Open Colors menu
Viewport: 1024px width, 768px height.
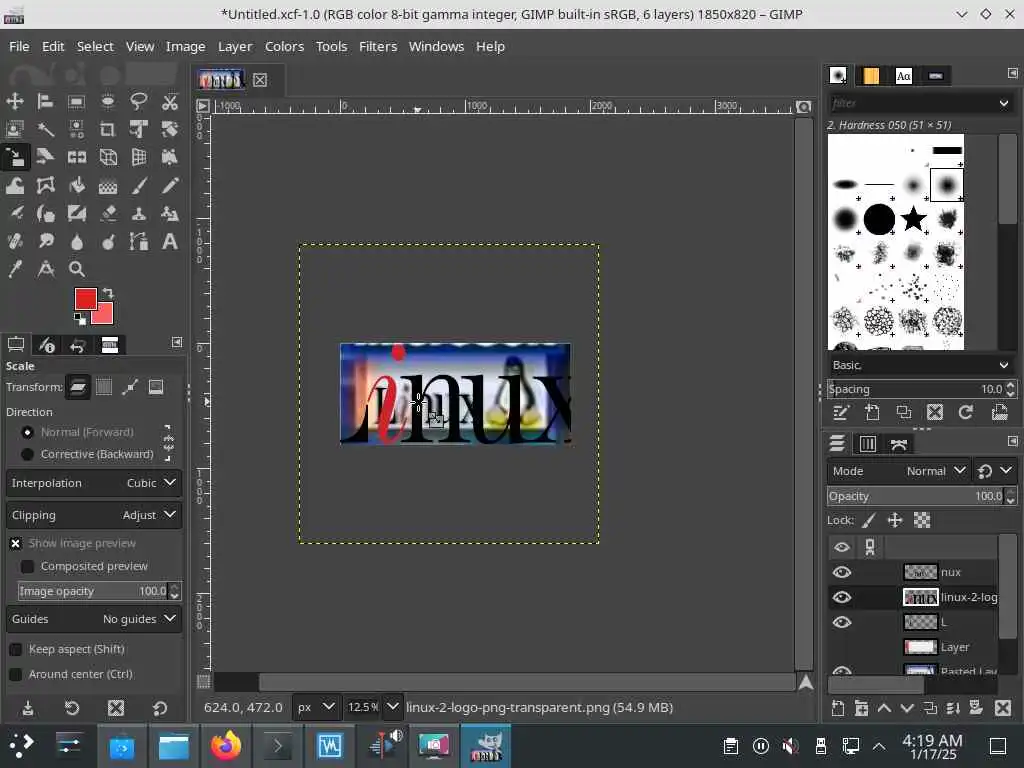(x=284, y=46)
